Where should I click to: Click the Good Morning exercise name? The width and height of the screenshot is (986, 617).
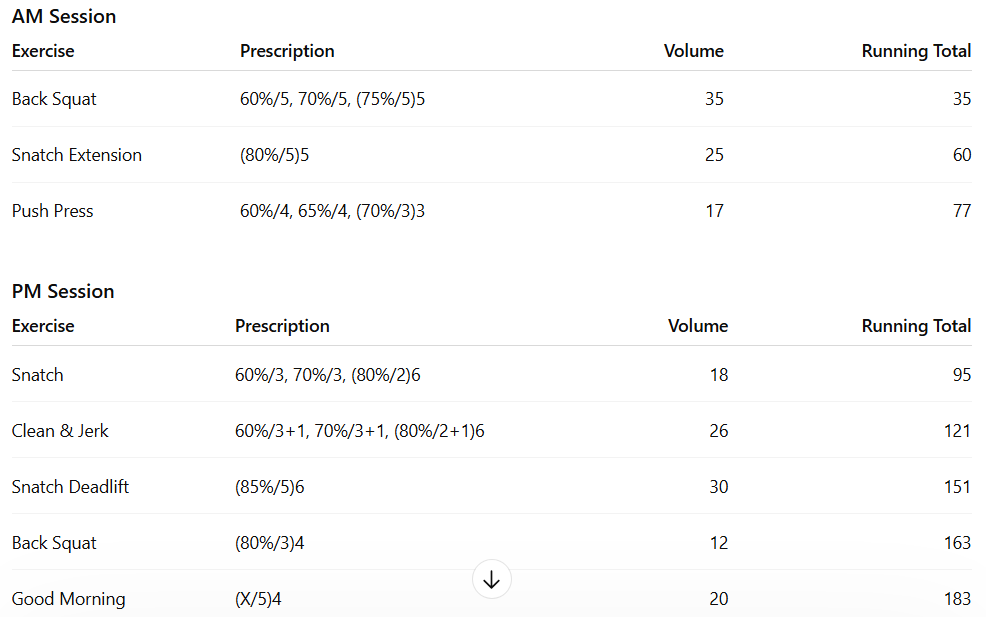pos(68,599)
